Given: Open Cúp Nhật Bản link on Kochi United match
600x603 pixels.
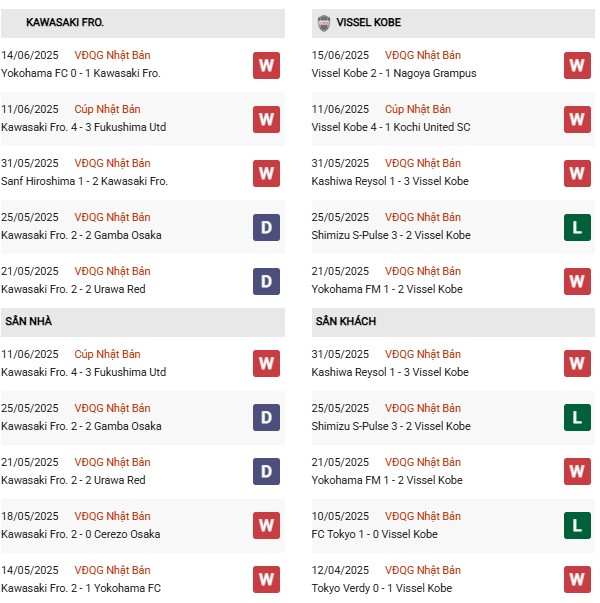Looking at the screenshot, I should coord(418,109).
